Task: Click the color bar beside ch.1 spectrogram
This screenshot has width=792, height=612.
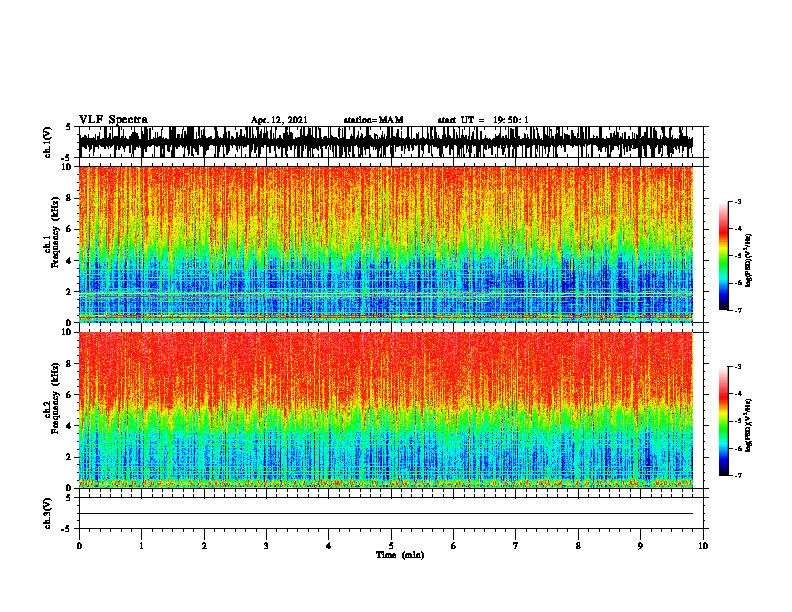Action: (x=724, y=256)
